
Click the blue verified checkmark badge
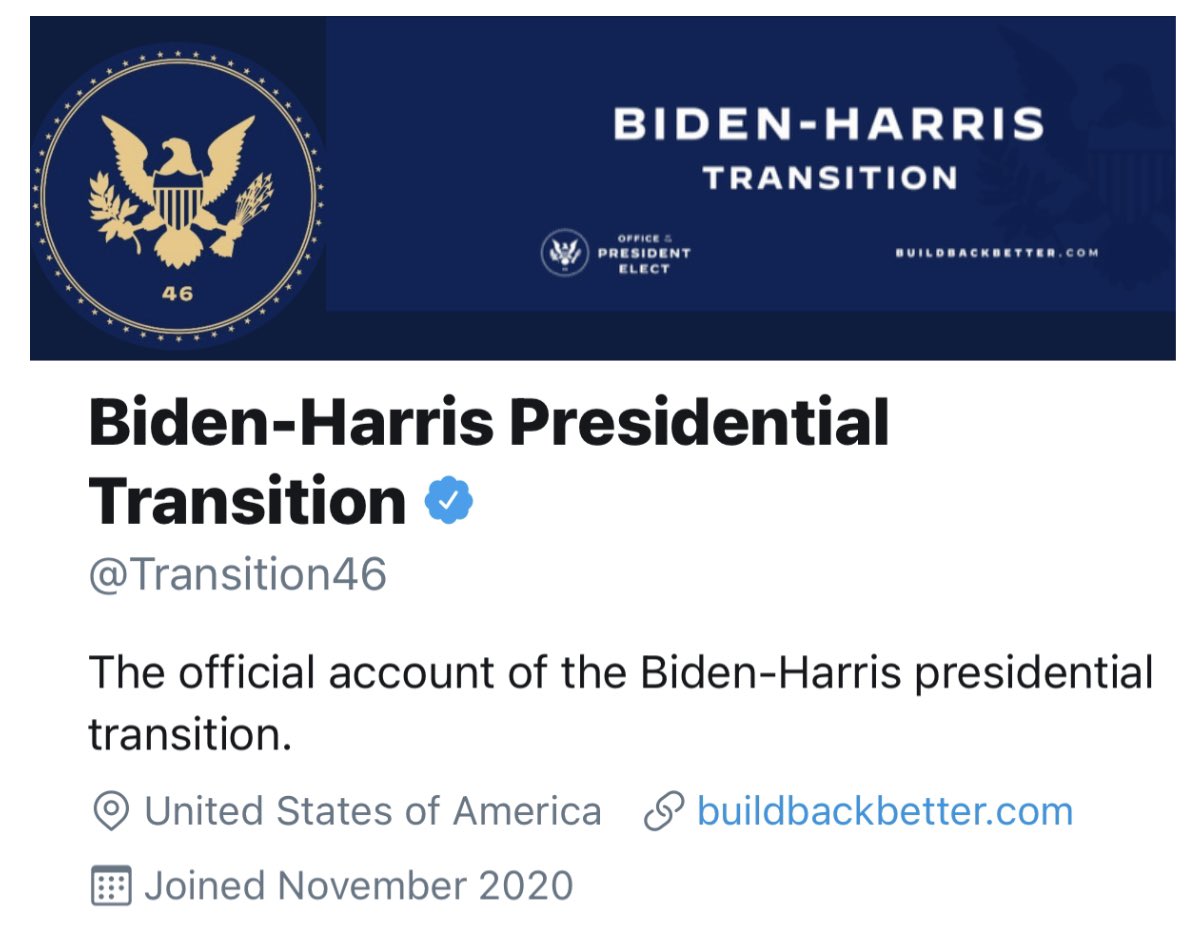pos(448,500)
